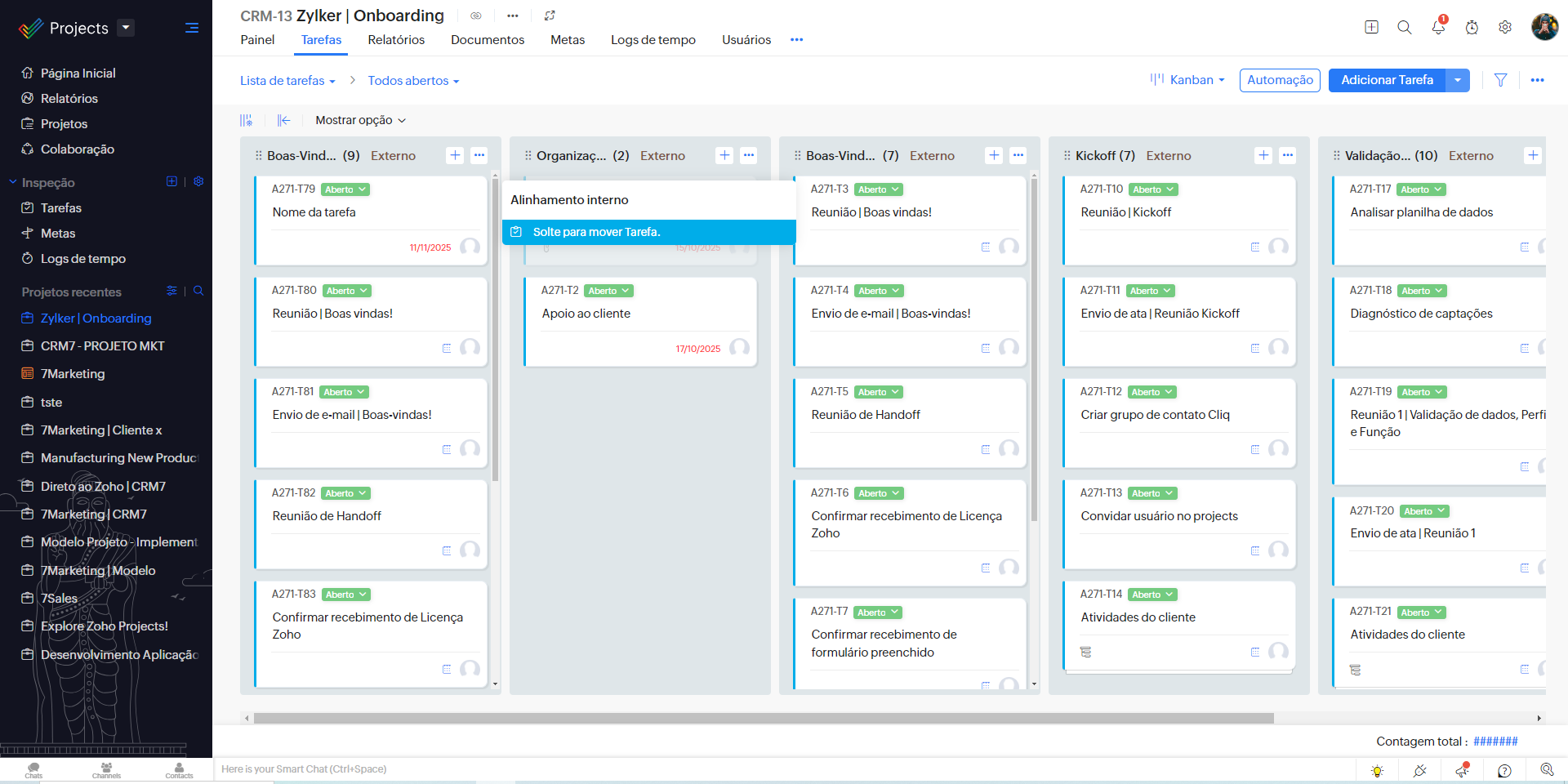Image resolution: width=1568 pixels, height=784 pixels.
Task: Toggle status Aberto on task A271-T10
Action: [1153, 189]
